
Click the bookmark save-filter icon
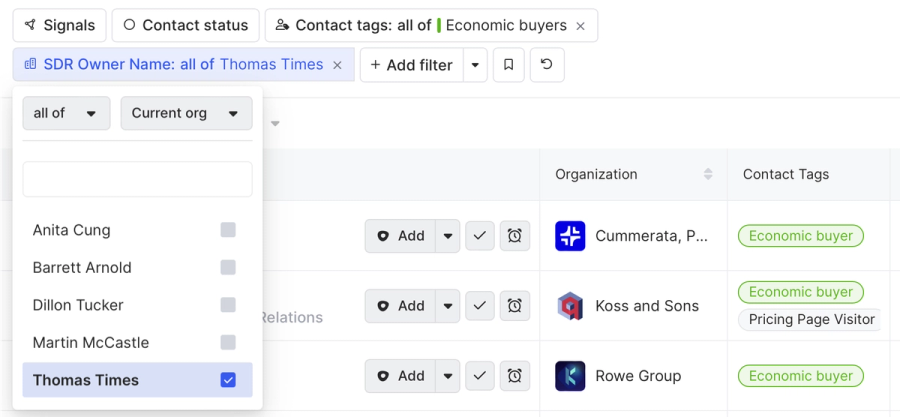[508, 65]
